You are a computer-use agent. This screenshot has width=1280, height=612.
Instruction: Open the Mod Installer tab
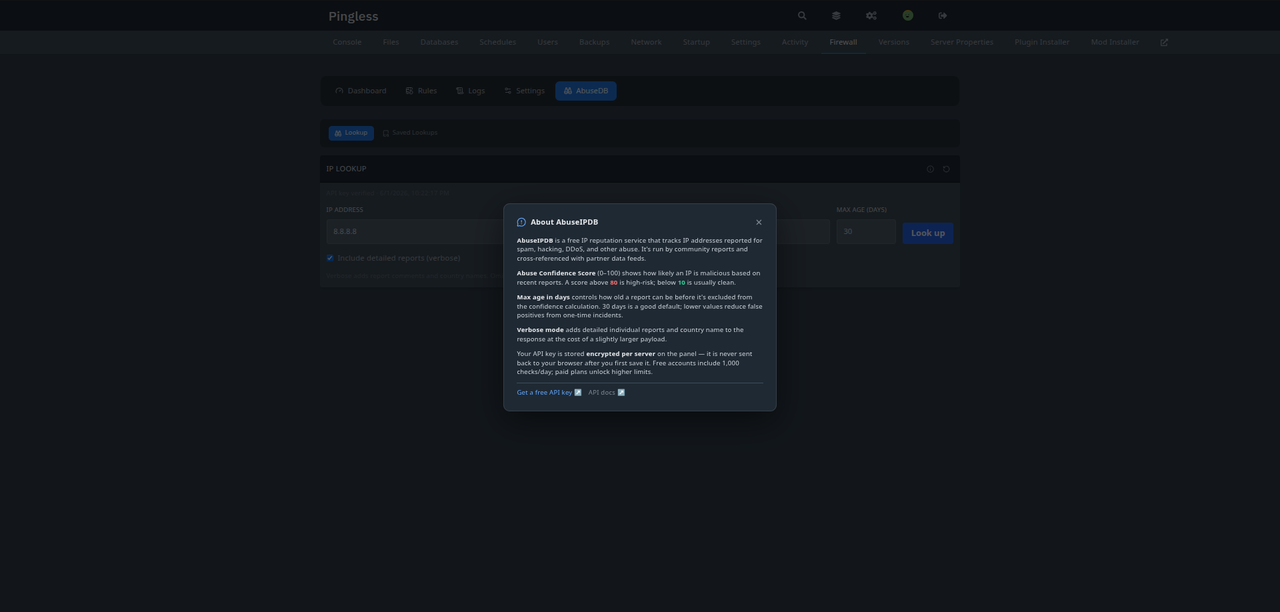[1115, 42]
